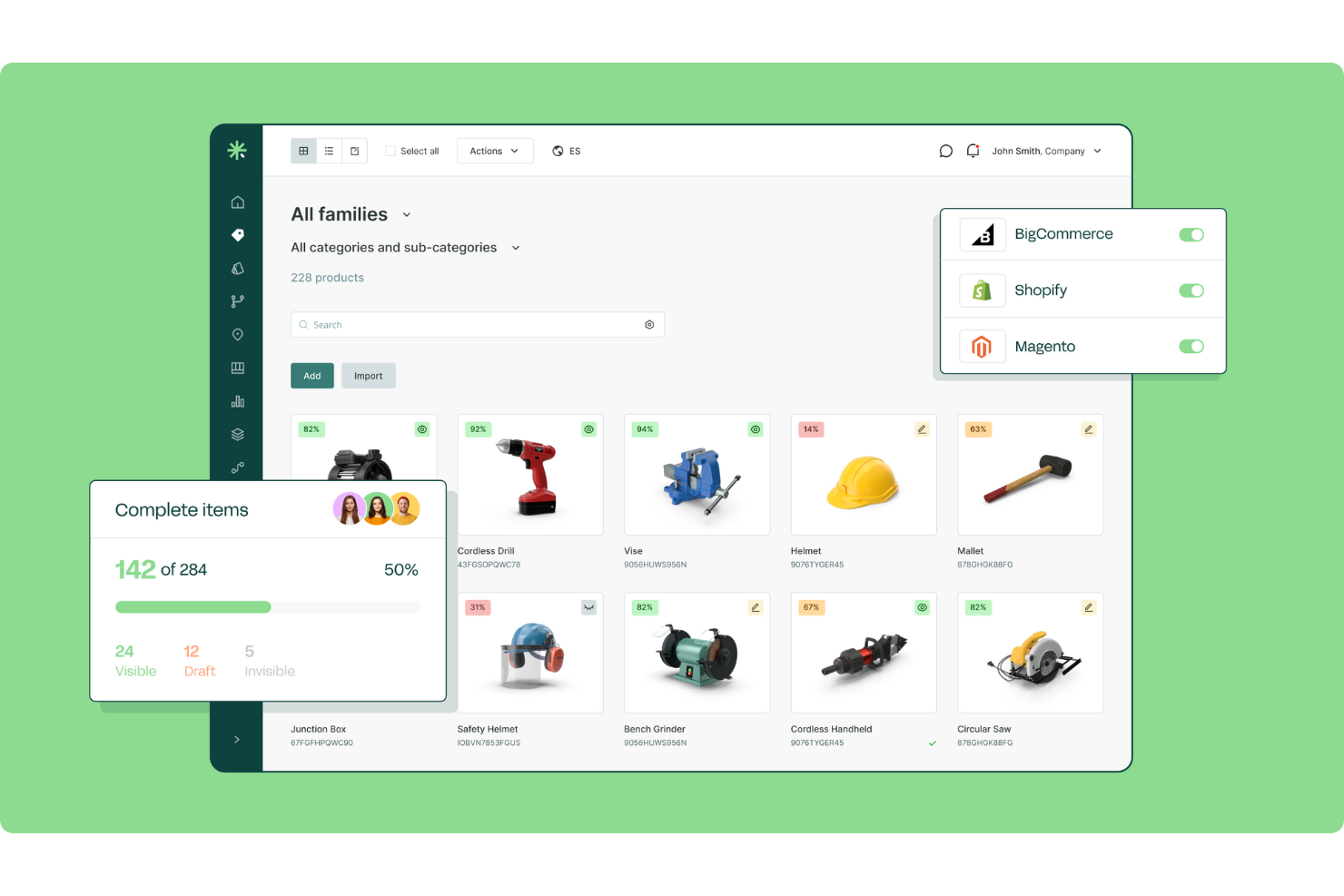This screenshot has width=1344, height=896.
Task: Switch to grid view
Action: click(303, 151)
